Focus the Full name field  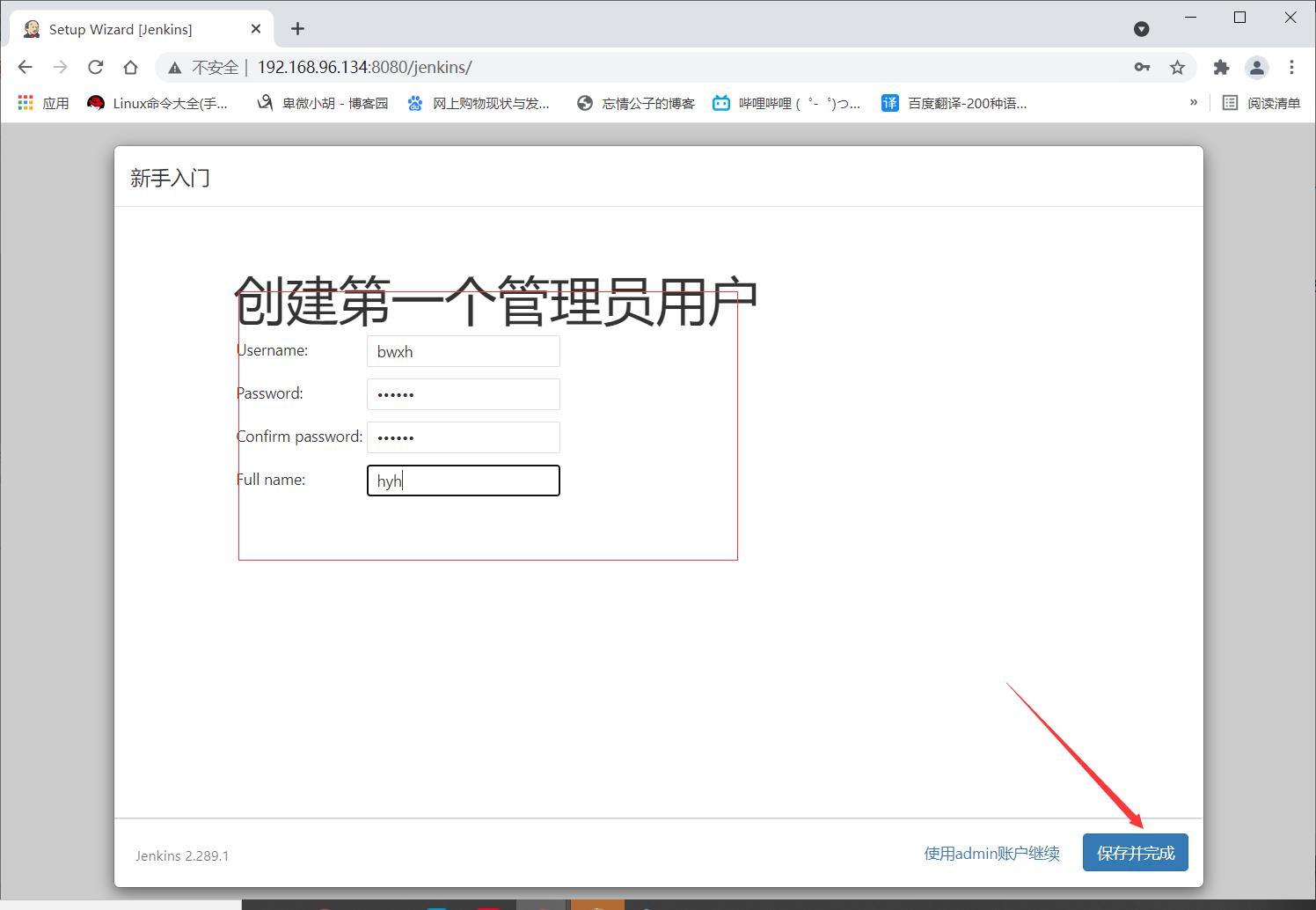click(x=464, y=481)
